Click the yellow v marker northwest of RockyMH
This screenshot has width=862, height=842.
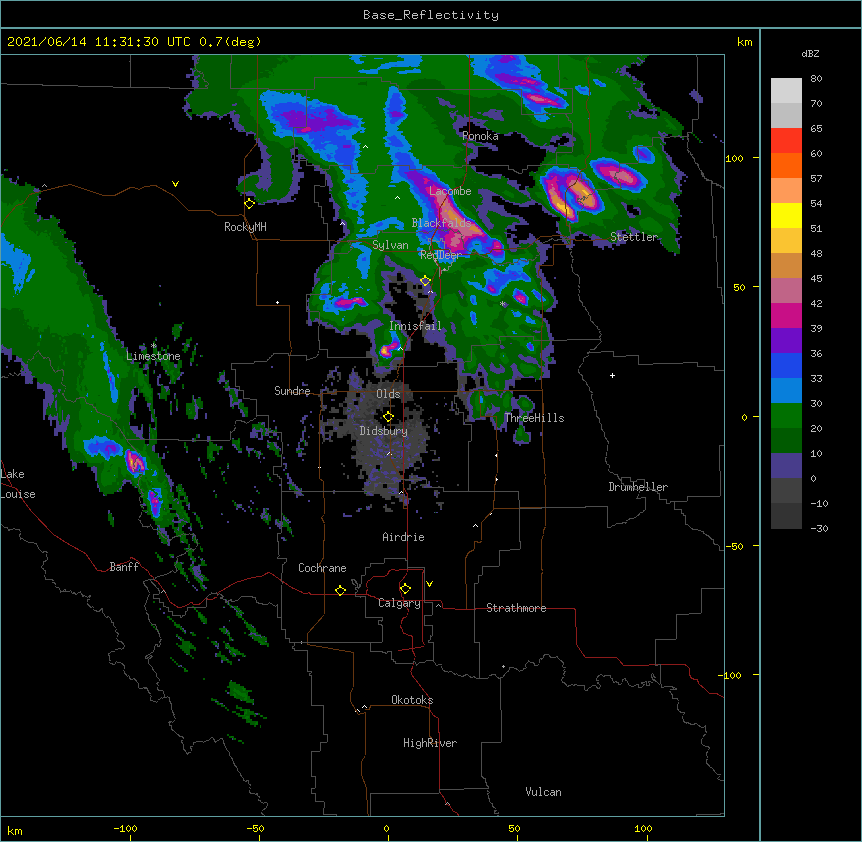[x=175, y=184]
